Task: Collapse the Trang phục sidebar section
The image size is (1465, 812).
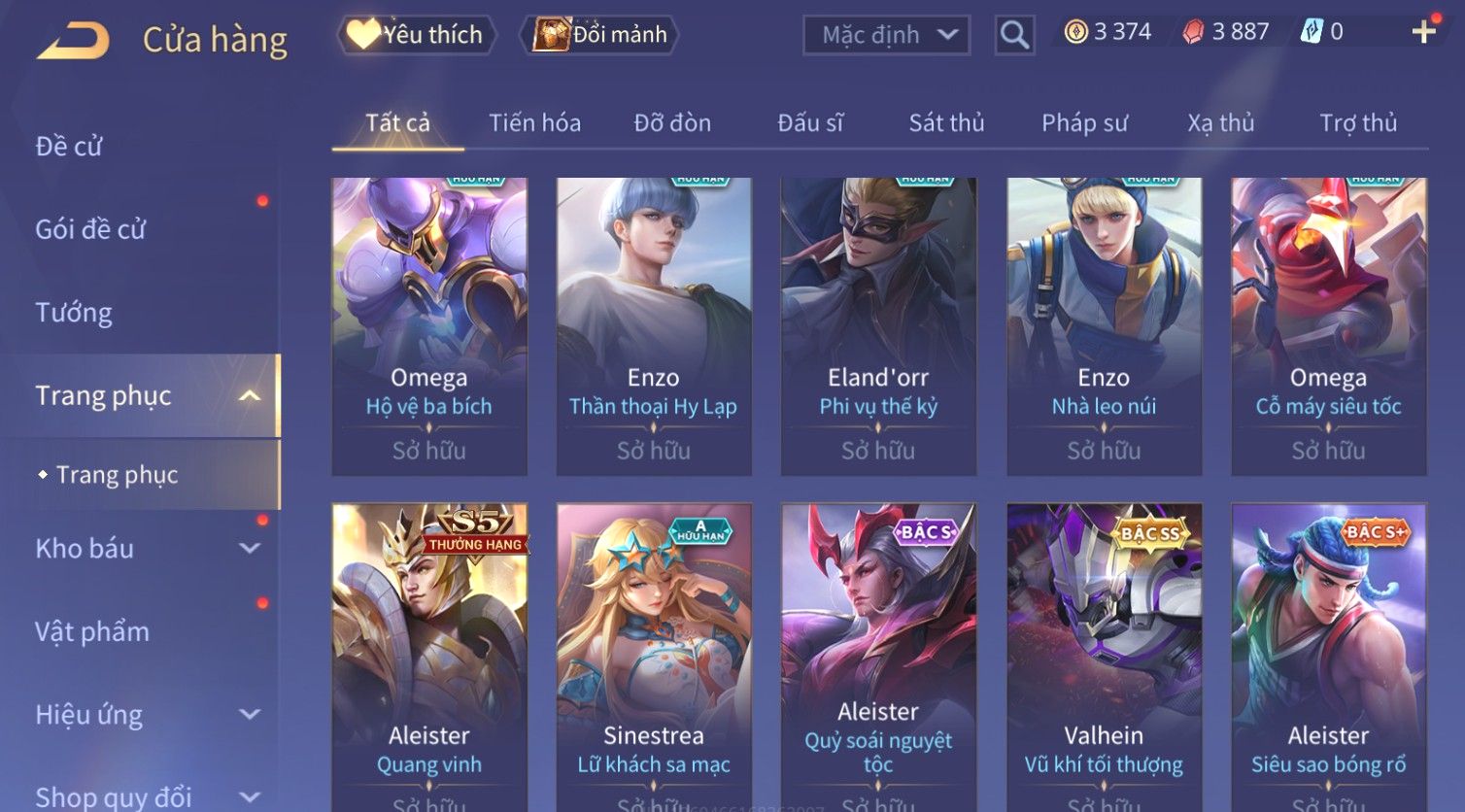Action: click(x=250, y=395)
